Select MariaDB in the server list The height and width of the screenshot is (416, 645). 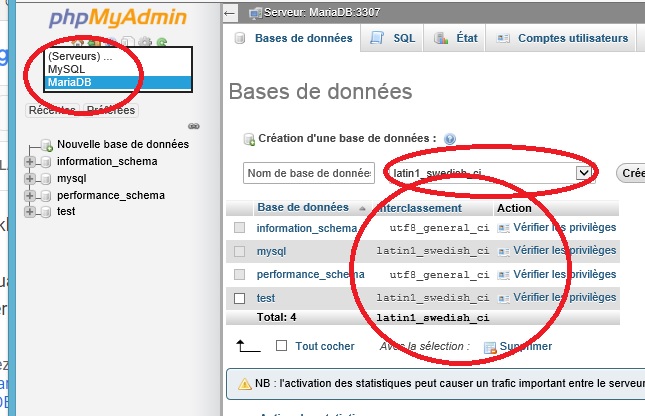coord(118,82)
